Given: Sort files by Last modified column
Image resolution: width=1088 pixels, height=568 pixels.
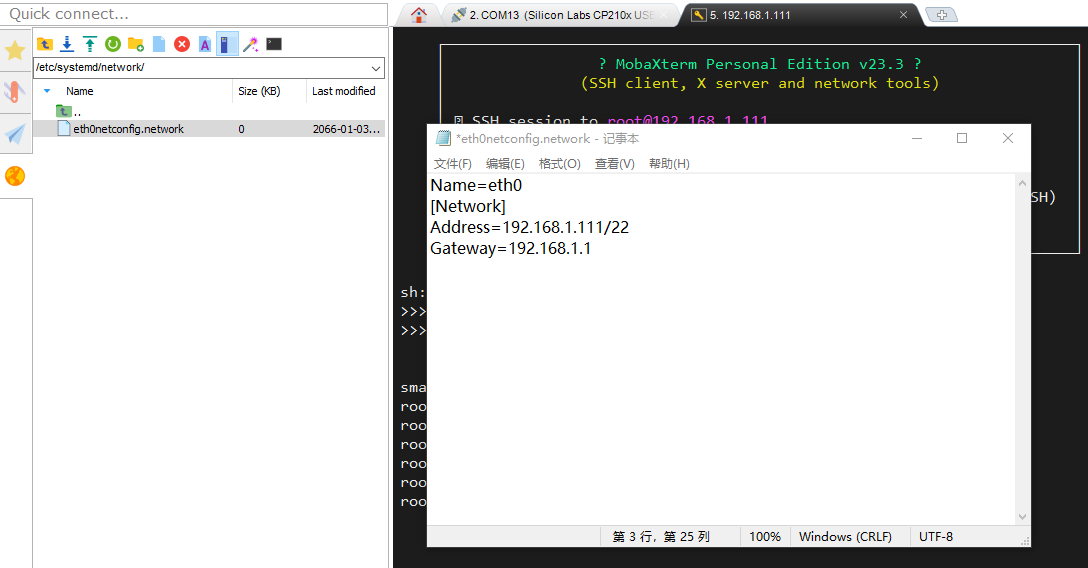Looking at the screenshot, I should 343,91.
